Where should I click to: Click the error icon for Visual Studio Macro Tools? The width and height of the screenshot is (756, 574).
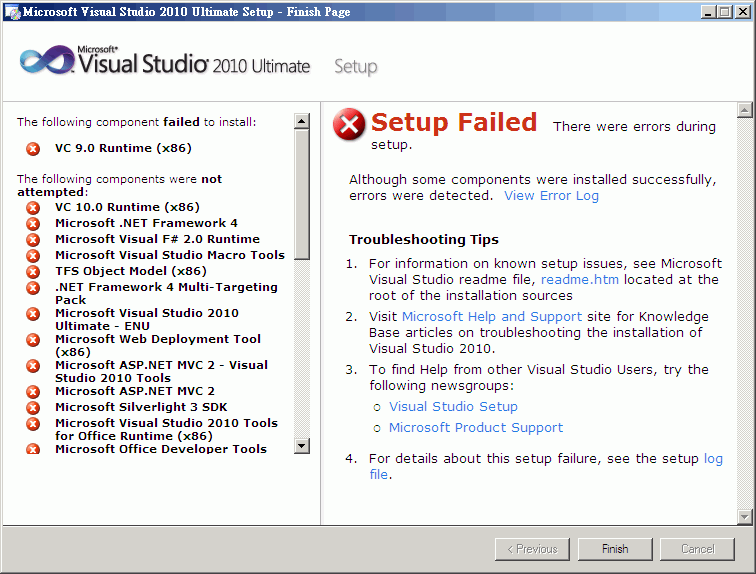(33, 256)
